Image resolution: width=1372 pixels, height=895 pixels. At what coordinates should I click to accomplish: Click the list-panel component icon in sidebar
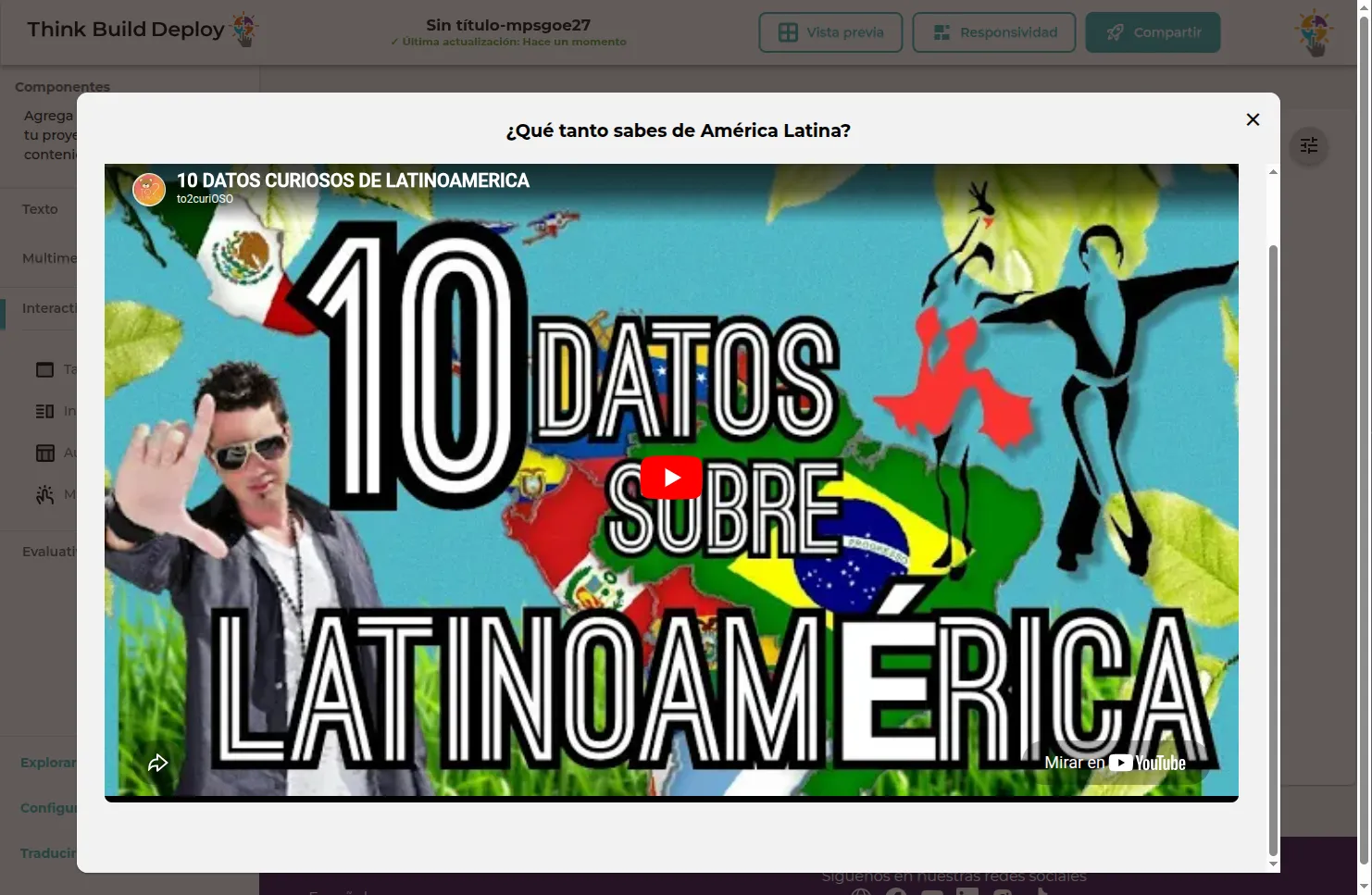tap(44, 411)
